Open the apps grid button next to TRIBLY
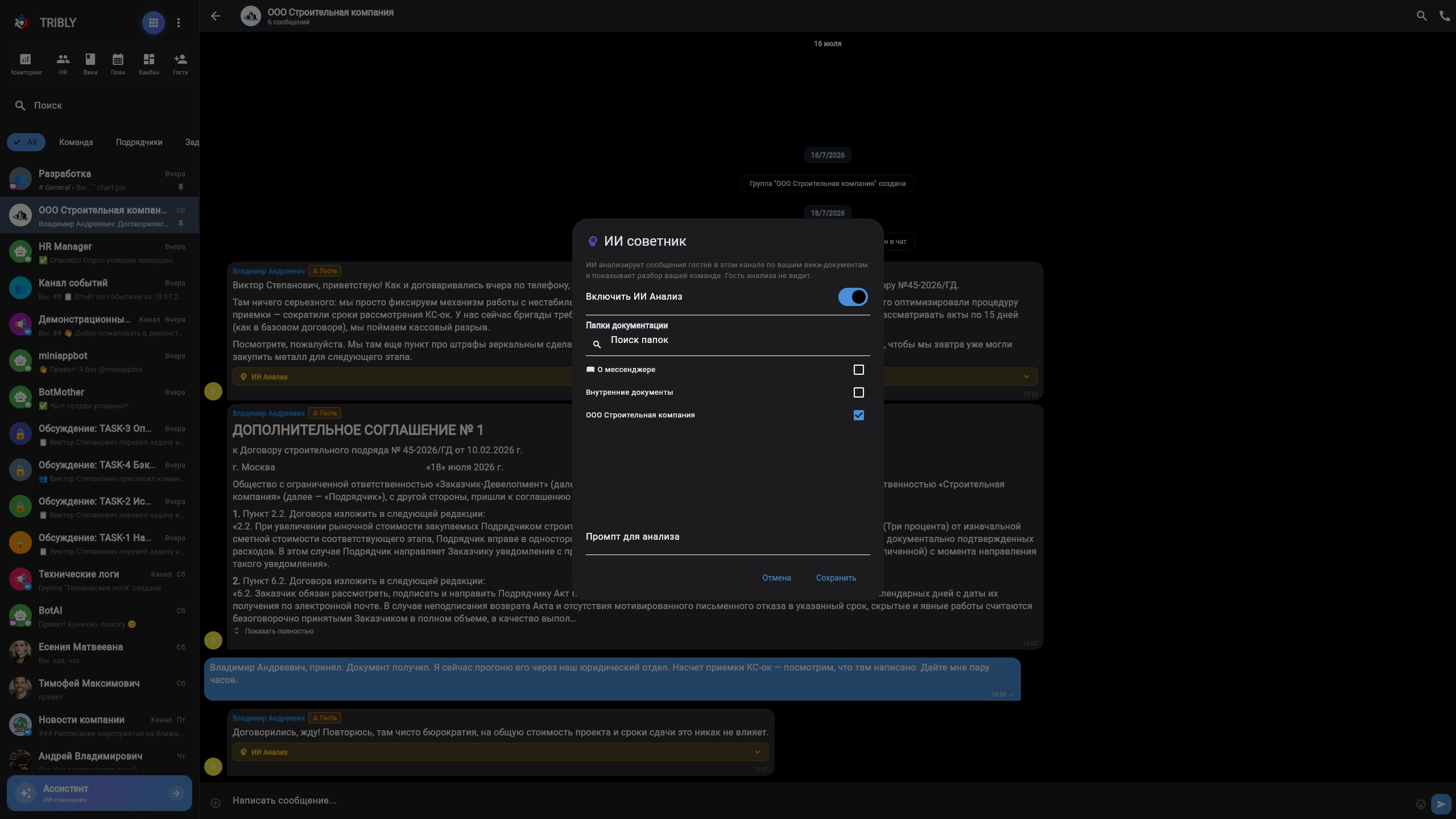The image size is (1456, 819). tap(153, 23)
